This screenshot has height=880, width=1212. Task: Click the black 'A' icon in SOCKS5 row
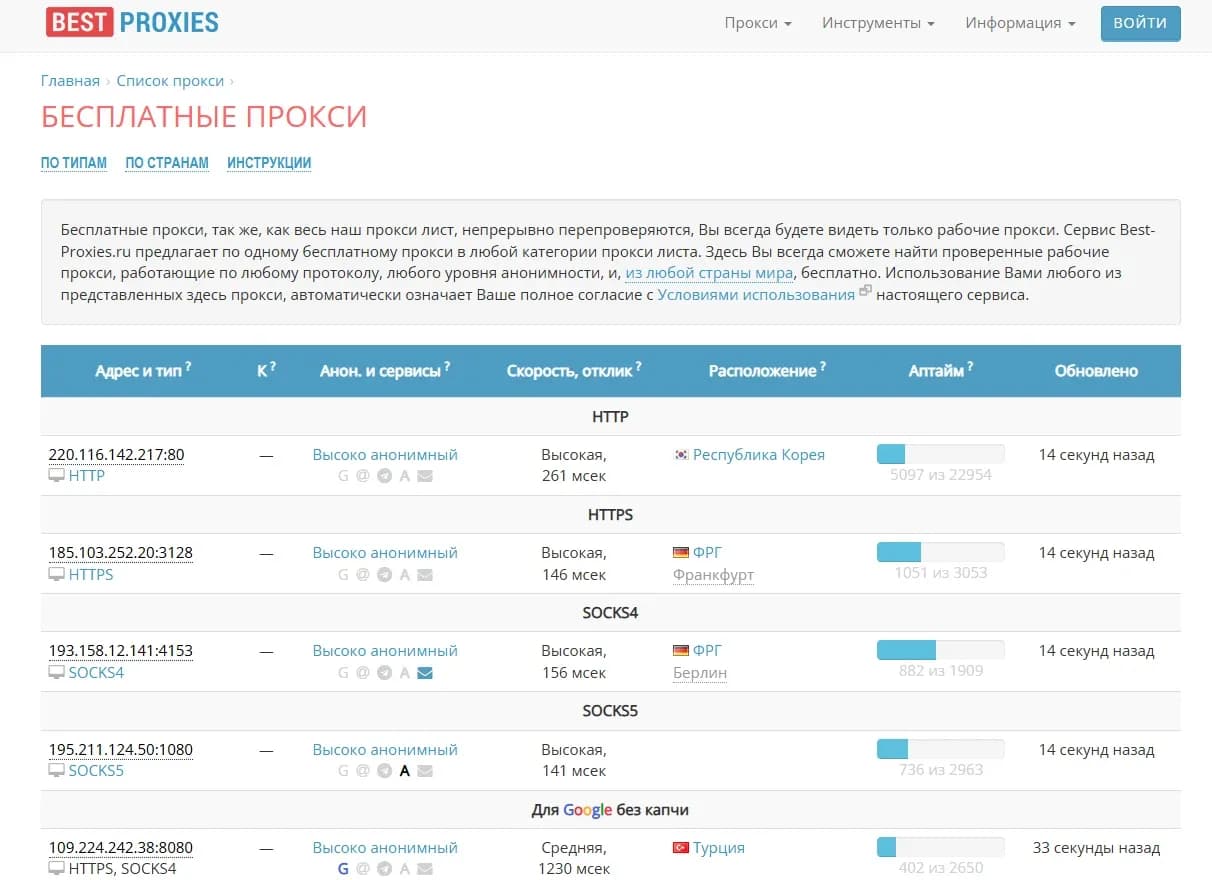[404, 771]
